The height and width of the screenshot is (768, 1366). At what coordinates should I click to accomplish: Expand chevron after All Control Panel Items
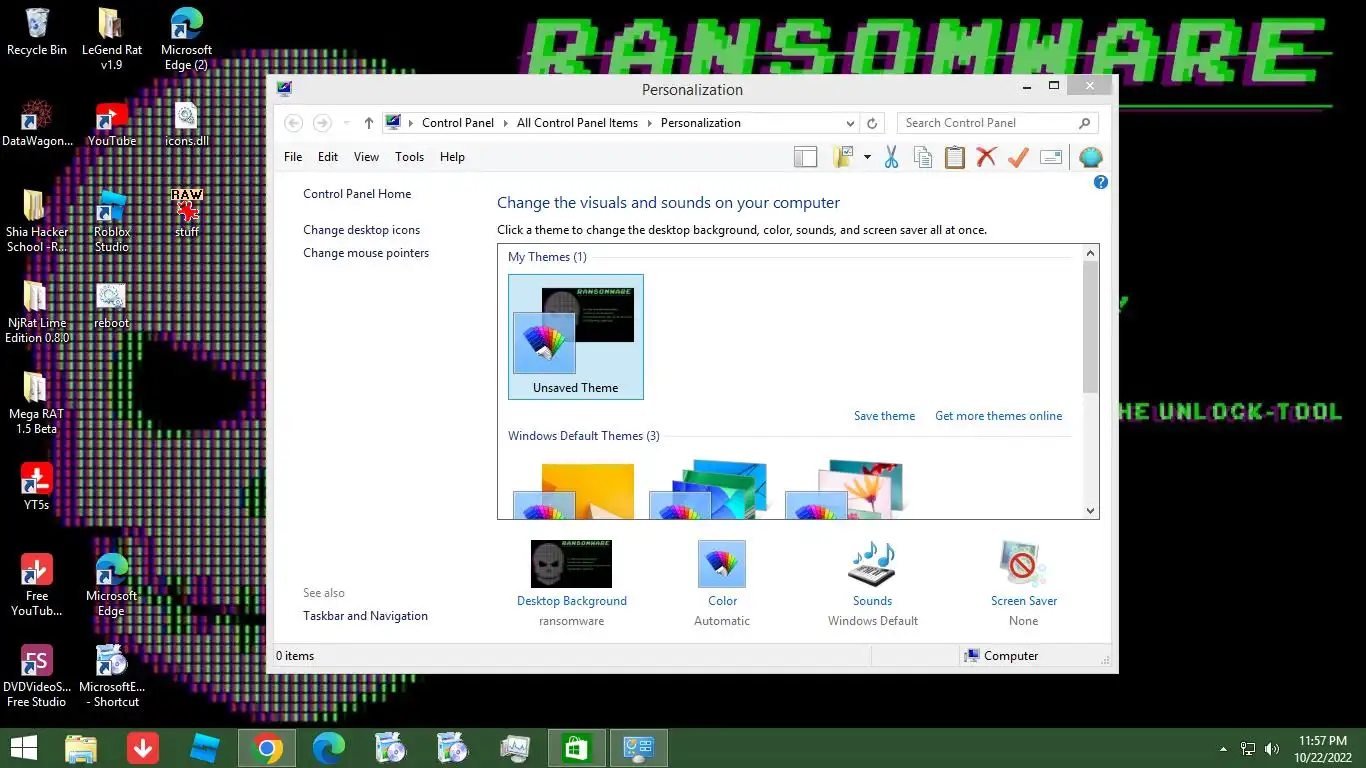(649, 123)
